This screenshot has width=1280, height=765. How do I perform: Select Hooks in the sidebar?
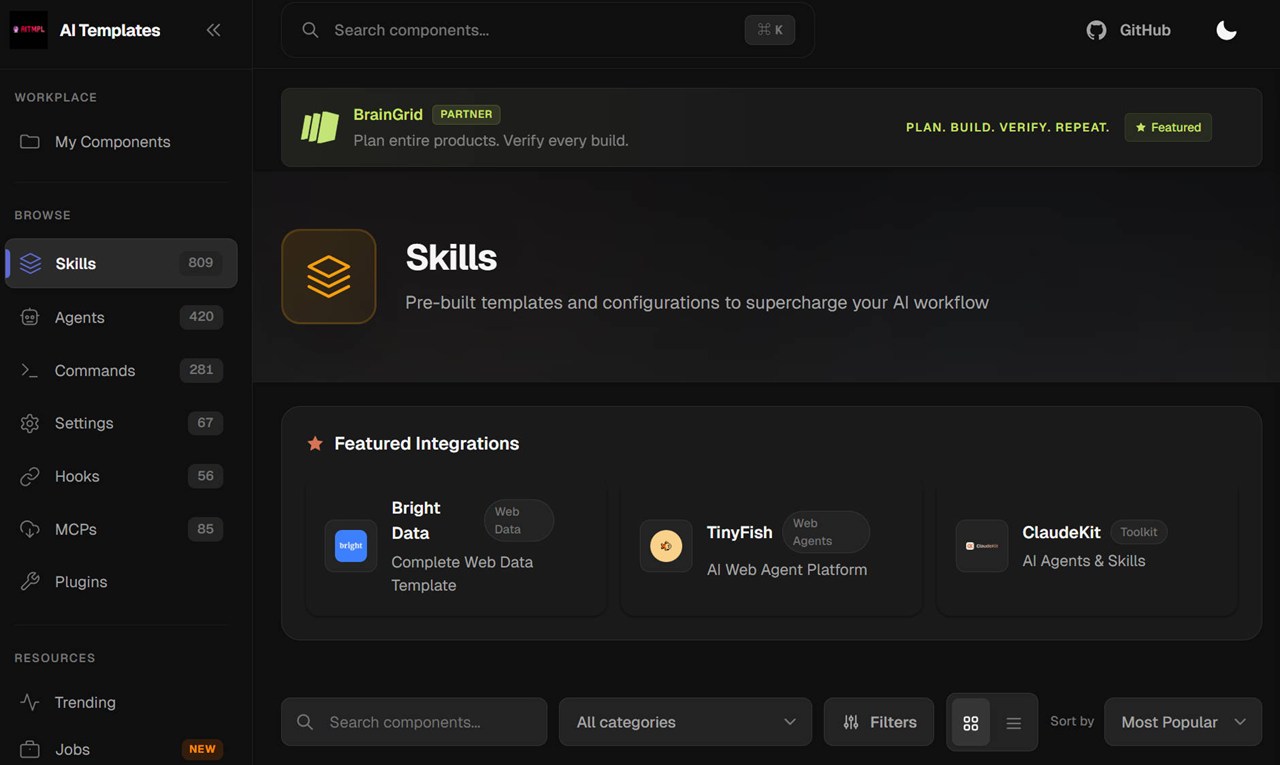(121, 476)
